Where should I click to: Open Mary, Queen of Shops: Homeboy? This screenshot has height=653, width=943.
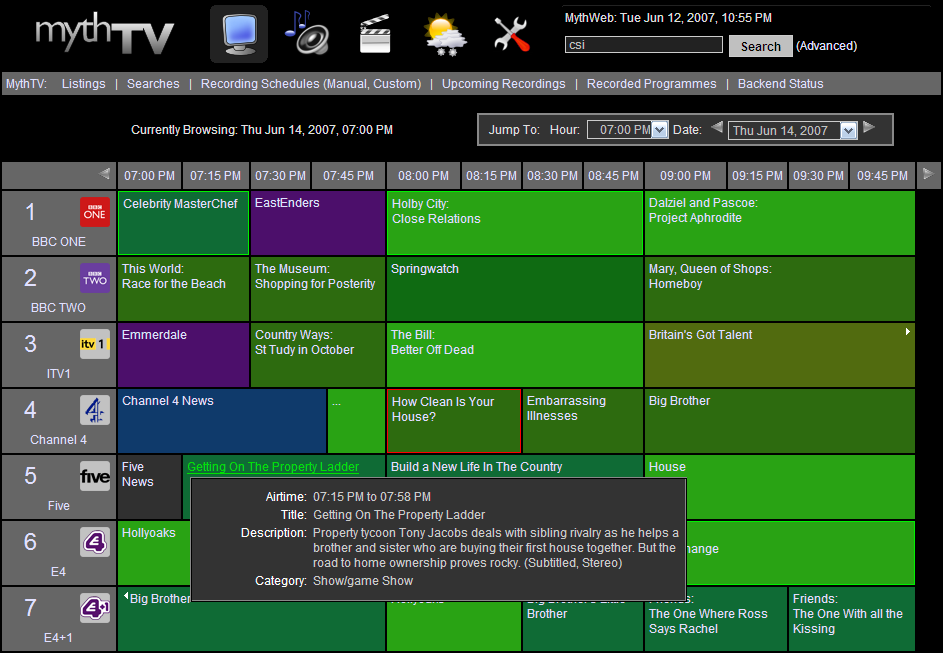coord(780,289)
